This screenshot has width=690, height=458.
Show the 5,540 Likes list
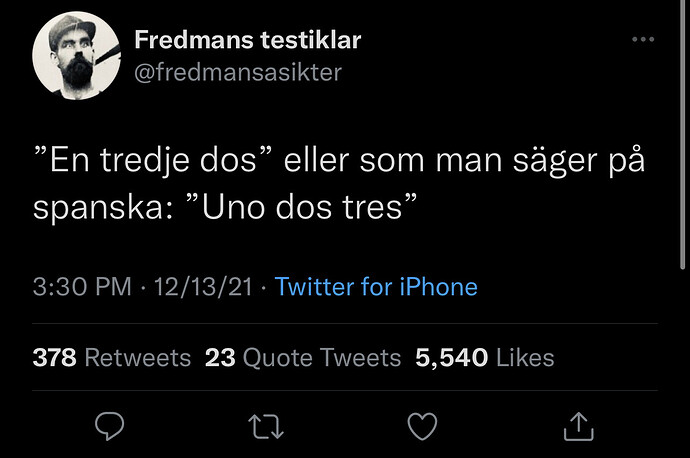484,357
